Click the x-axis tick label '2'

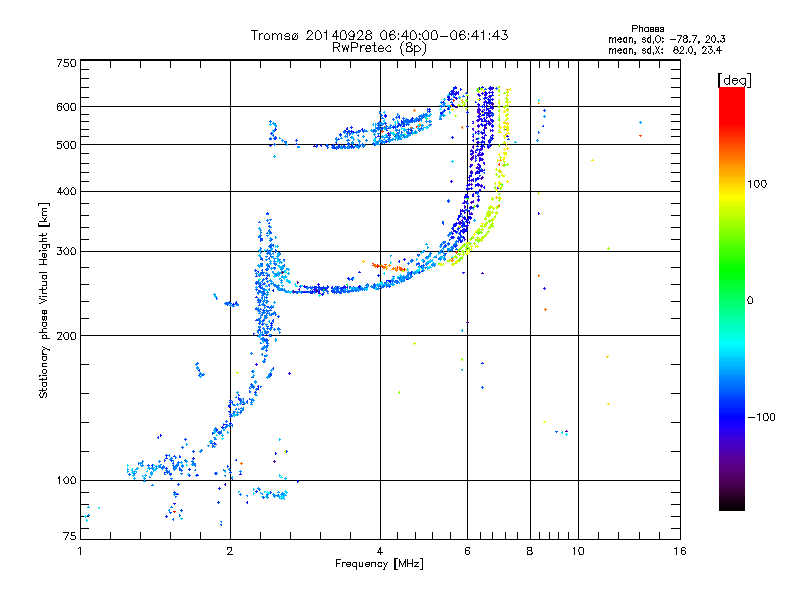230,551
